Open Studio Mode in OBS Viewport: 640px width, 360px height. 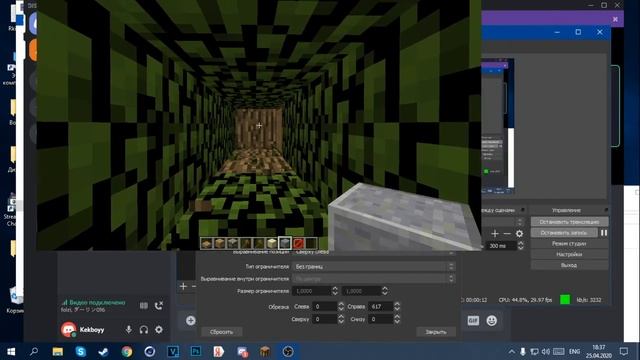569,244
